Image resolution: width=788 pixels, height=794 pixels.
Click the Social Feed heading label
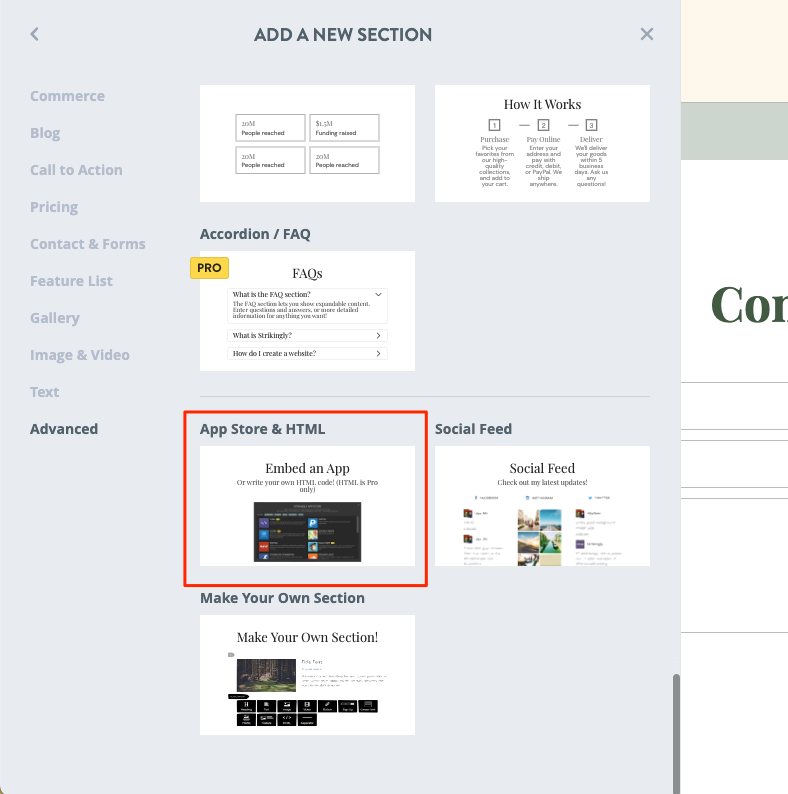tap(474, 429)
